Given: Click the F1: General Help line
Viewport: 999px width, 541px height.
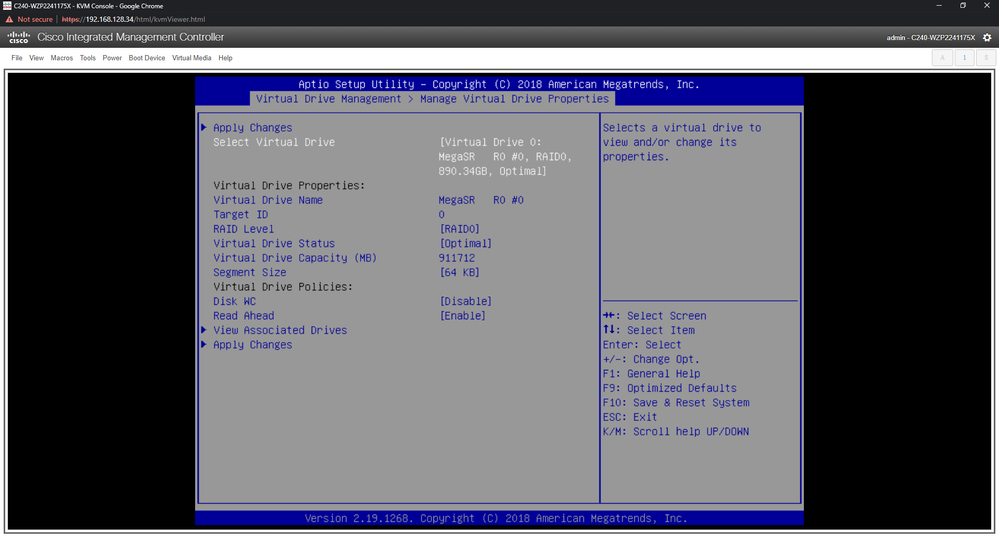Looking at the screenshot, I should click(651, 374).
